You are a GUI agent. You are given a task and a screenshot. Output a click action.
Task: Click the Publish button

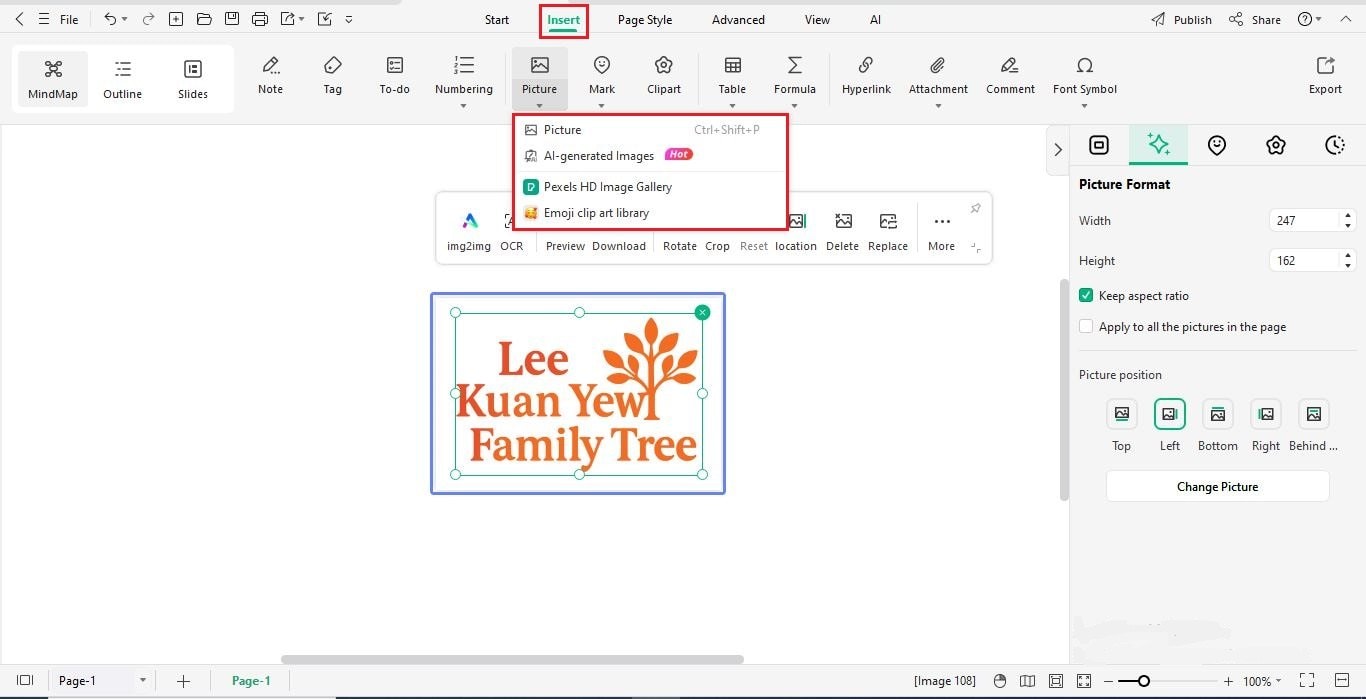pos(1181,20)
